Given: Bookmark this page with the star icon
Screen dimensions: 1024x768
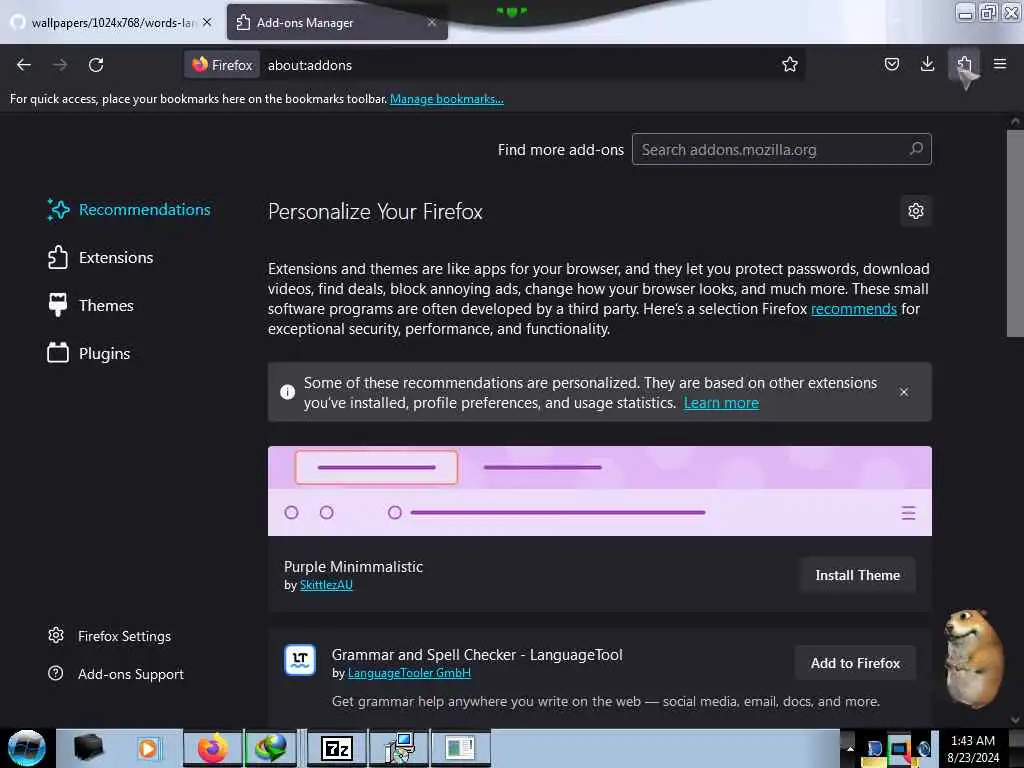Looking at the screenshot, I should 790,65.
